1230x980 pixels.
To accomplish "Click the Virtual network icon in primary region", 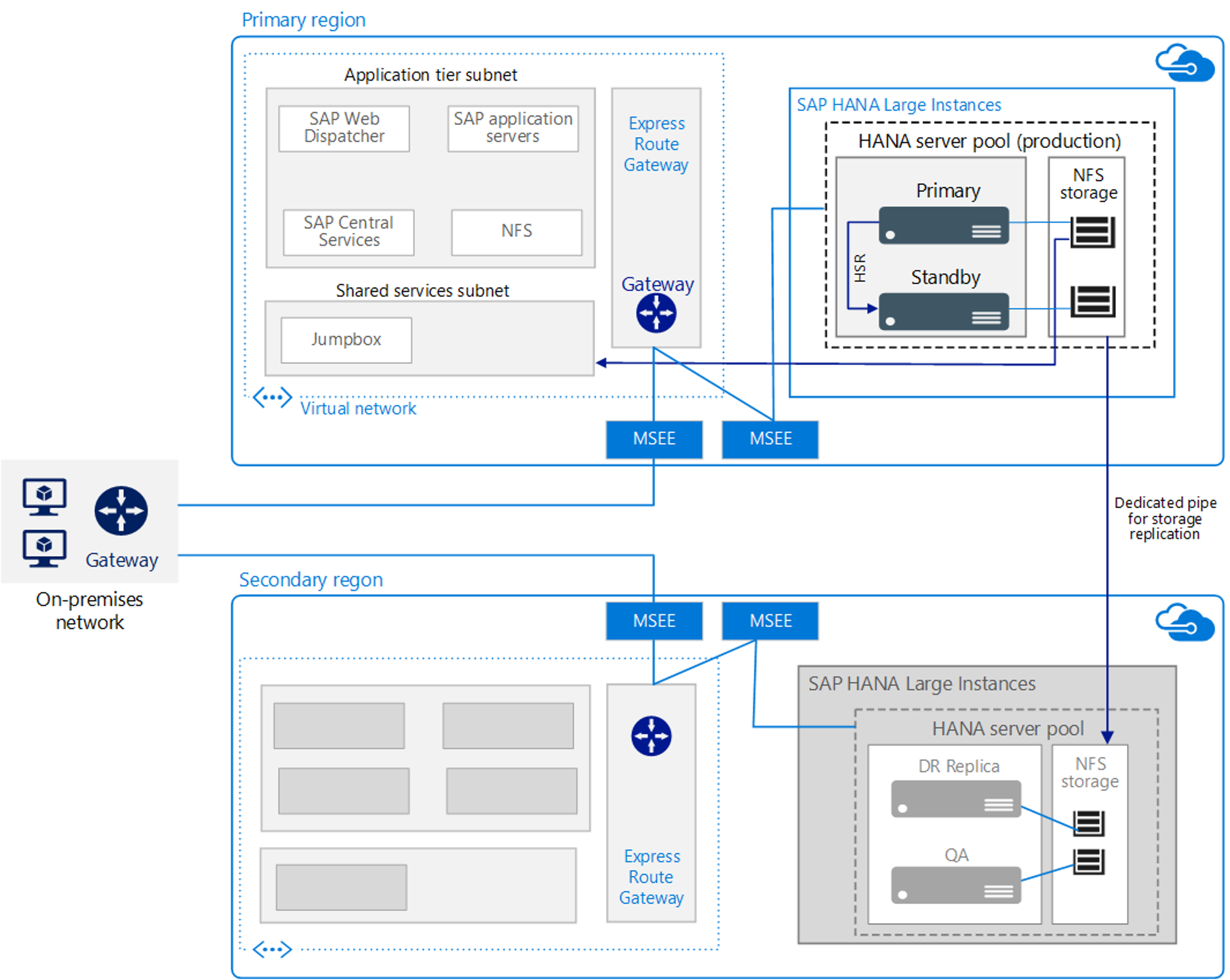I will pyautogui.click(x=272, y=397).
